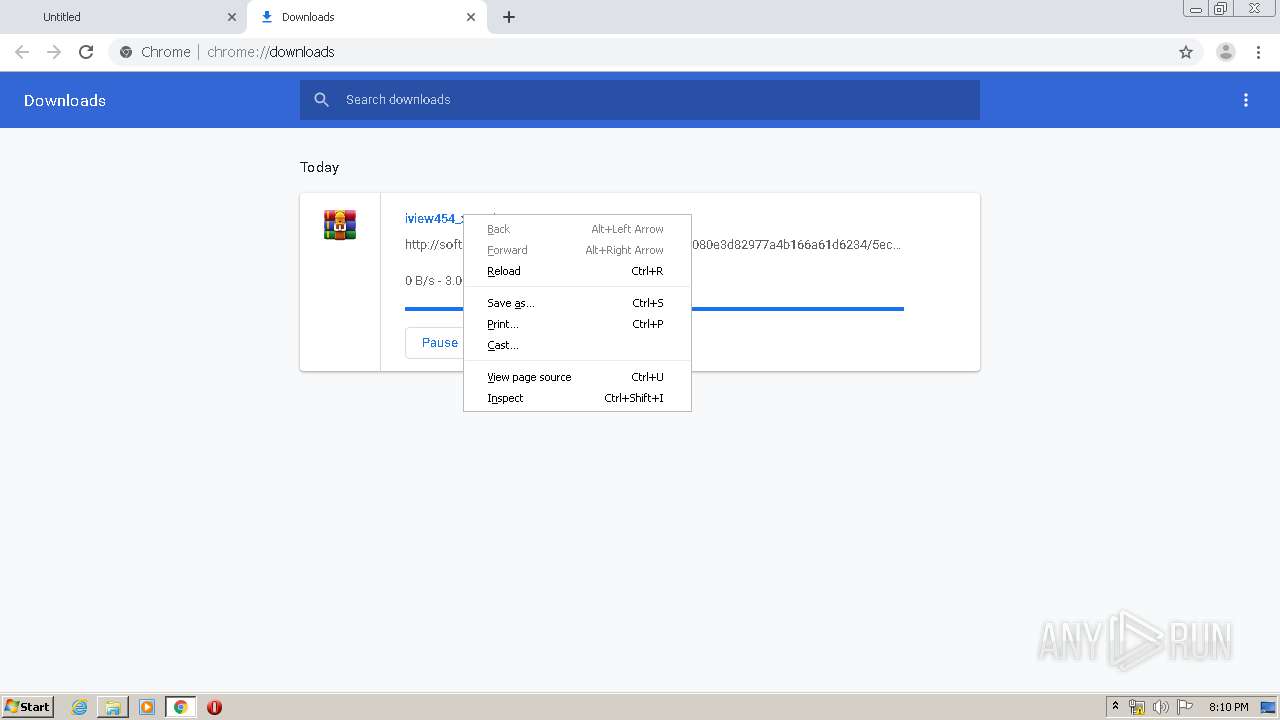Screen dimensions: 1280x720
Task: Switch to the Downloads tab
Action: pos(367,17)
